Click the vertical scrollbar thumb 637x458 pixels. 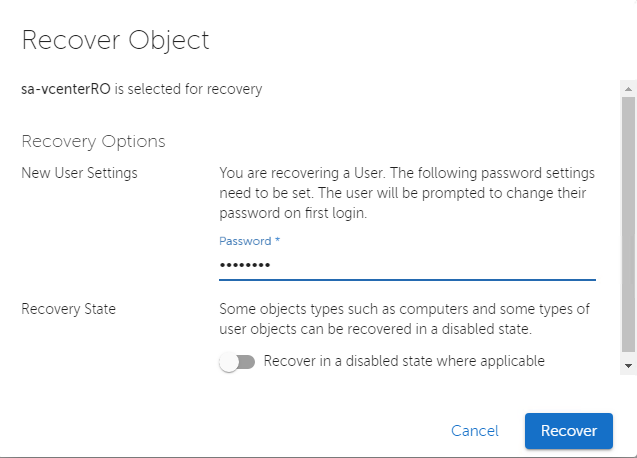click(x=628, y=224)
